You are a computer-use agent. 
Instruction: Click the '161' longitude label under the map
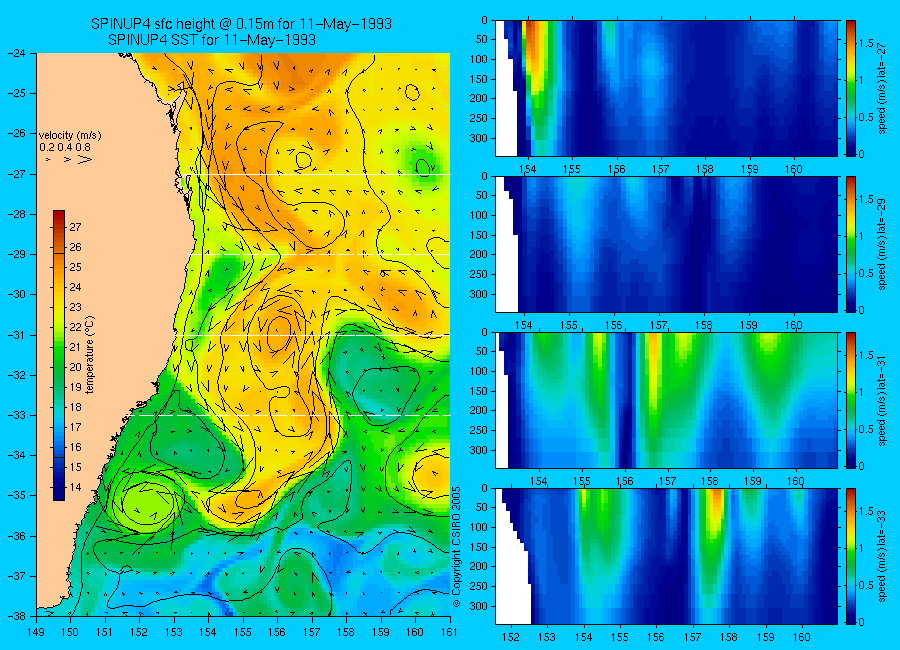[x=449, y=632]
